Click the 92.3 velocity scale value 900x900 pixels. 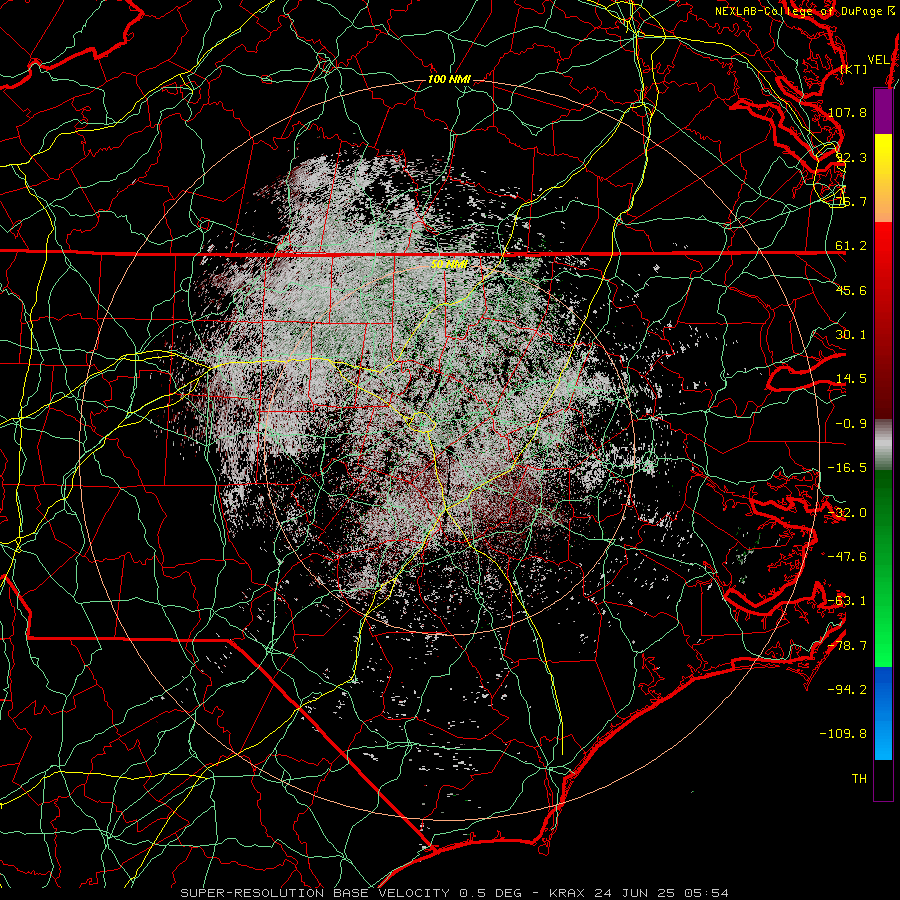pos(851,157)
